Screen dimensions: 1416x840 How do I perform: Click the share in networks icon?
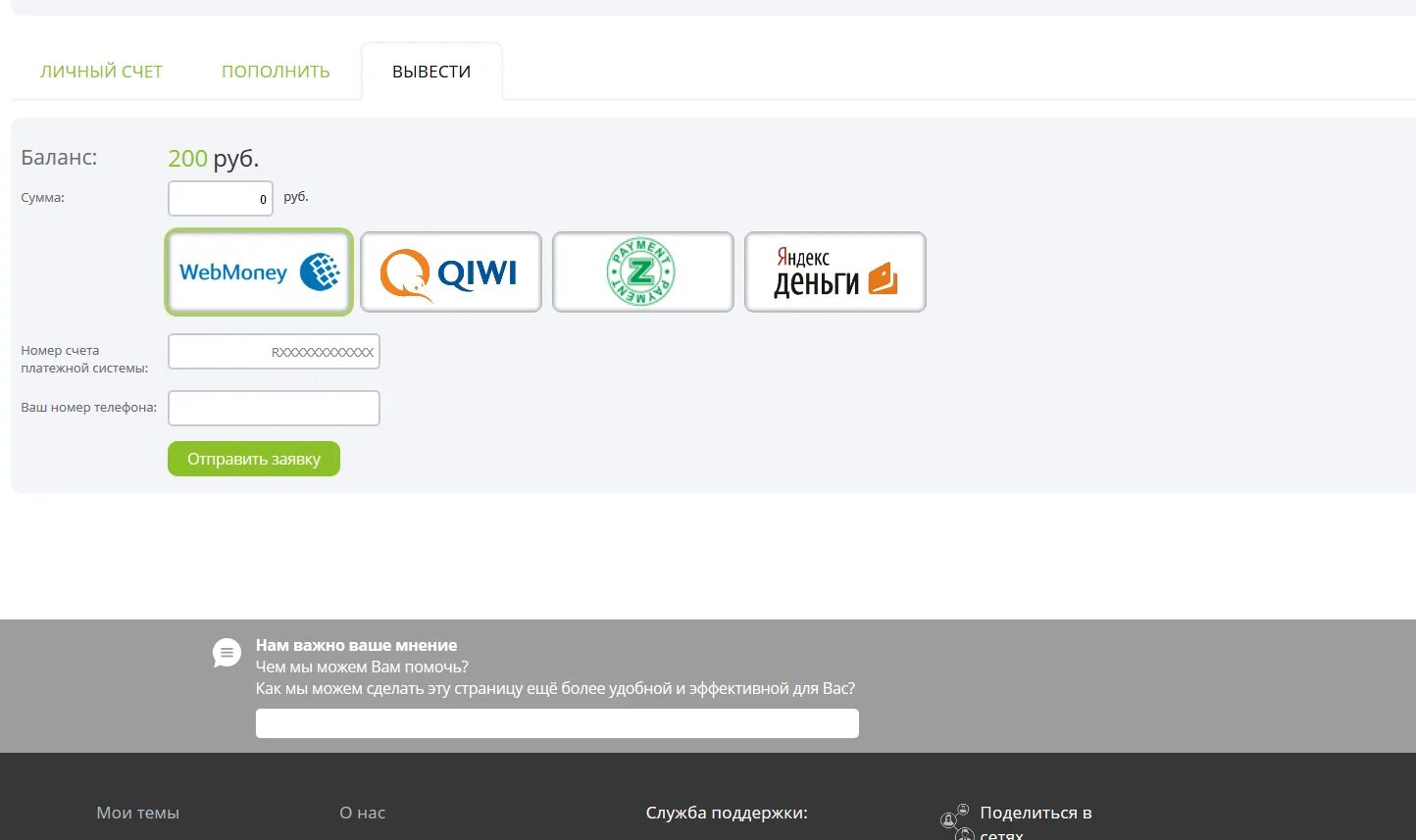tap(956, 821)
